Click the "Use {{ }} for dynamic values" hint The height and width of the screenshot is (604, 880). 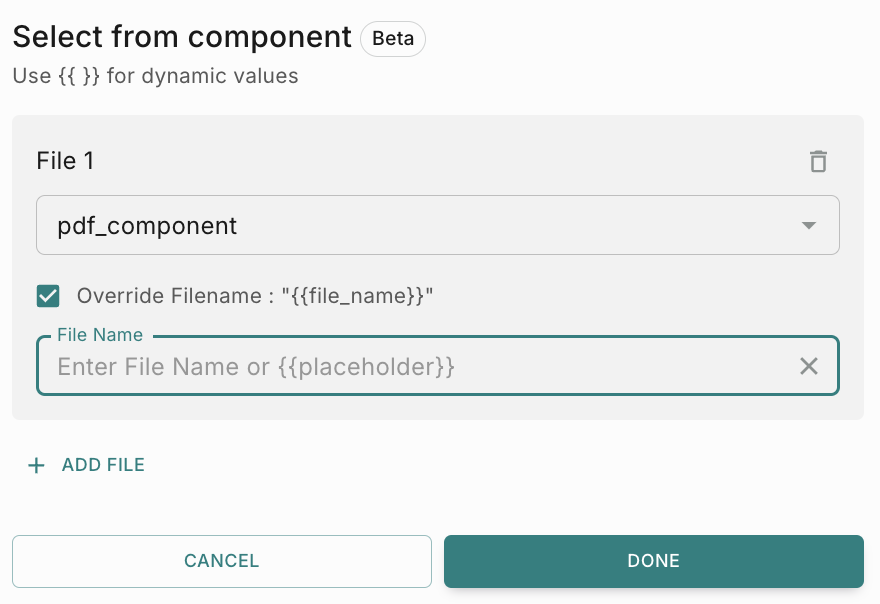(x=155, y=76)
